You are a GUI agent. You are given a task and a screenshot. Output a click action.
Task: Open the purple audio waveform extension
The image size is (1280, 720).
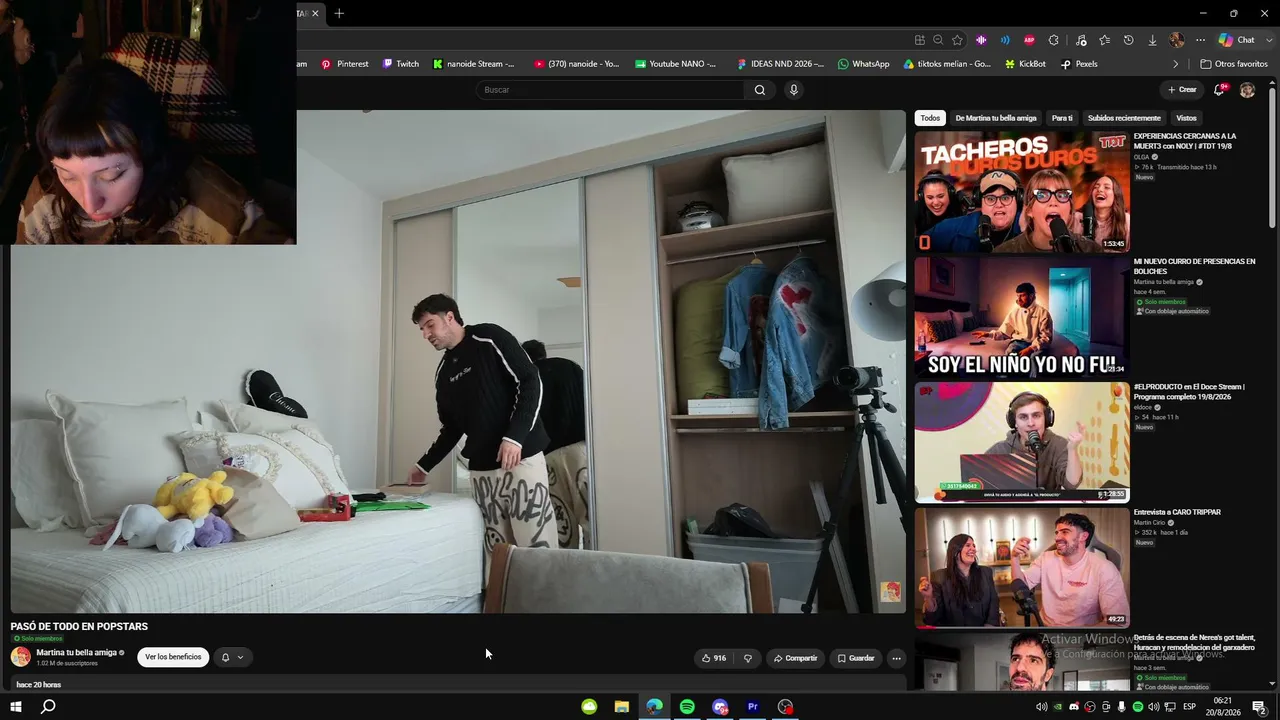coord(981,40)
